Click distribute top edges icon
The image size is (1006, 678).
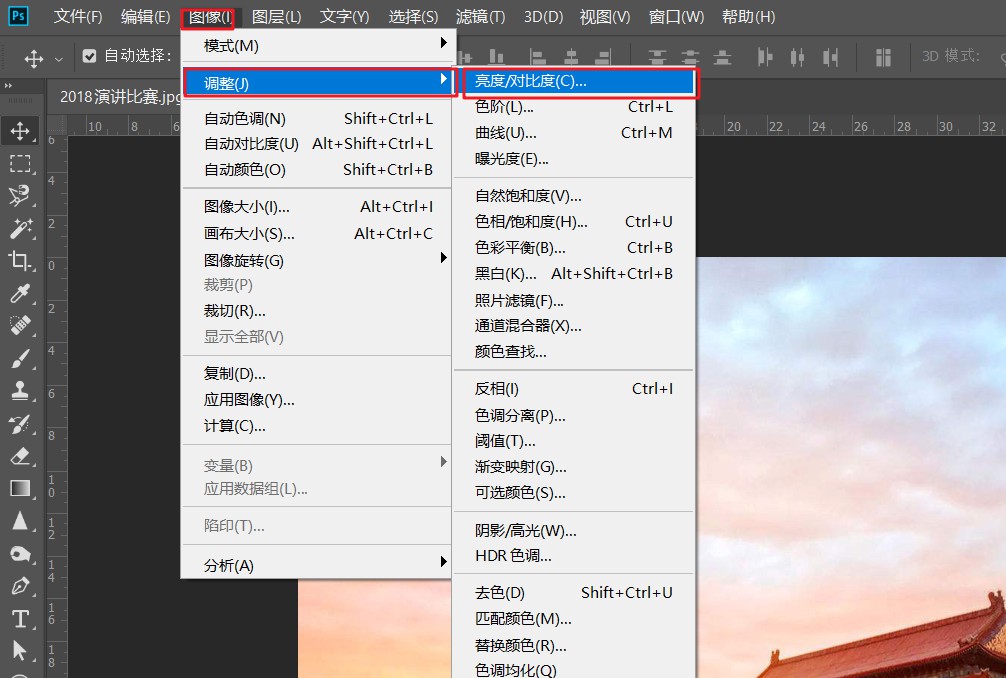[x=657, y=57]
